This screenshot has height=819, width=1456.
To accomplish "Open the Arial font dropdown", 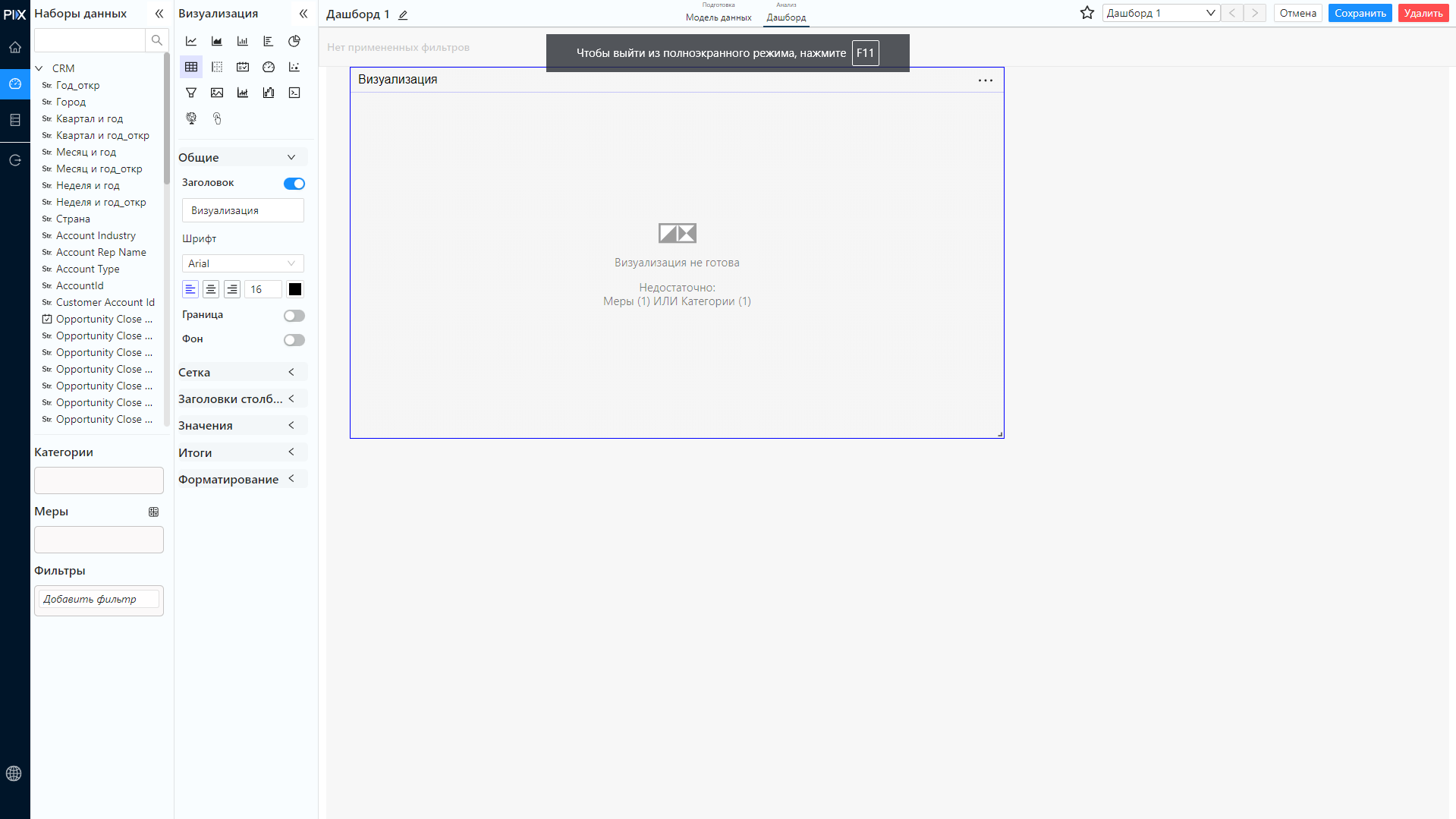I will coord(243,263).
